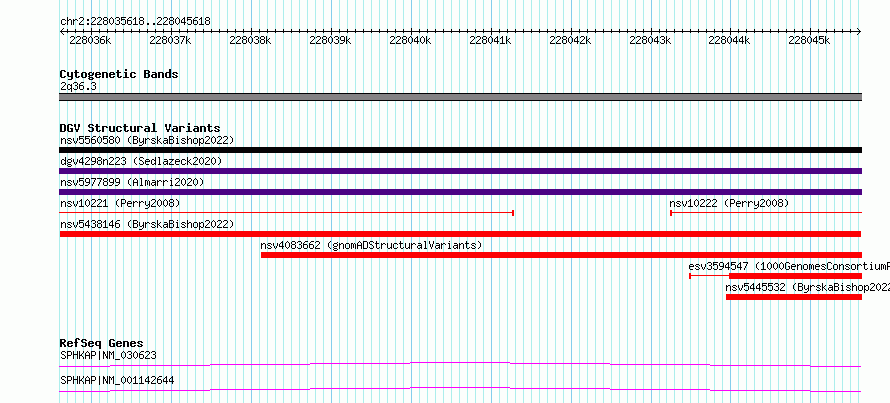Select esv3594547 1000Genomes variant bar
This screenshot has width=890, height=403.
775,276
